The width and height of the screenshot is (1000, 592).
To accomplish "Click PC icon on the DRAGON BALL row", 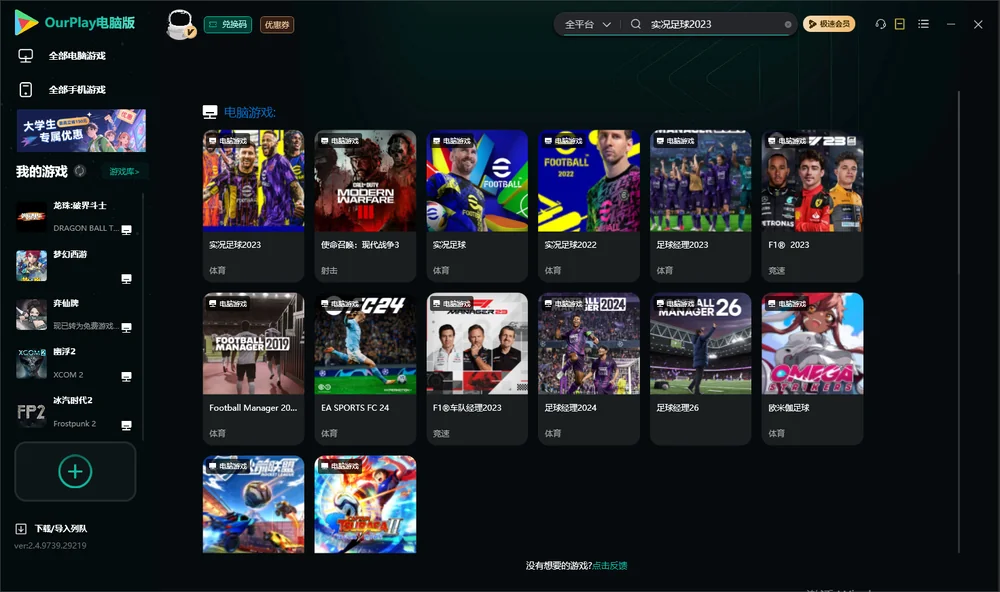I will click(x=126, y=230).
